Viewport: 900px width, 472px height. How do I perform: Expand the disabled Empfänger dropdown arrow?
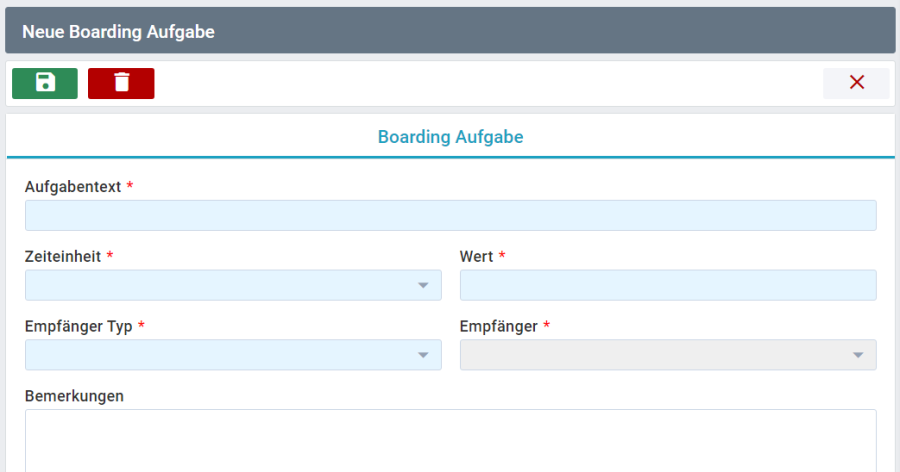point(858,356)
